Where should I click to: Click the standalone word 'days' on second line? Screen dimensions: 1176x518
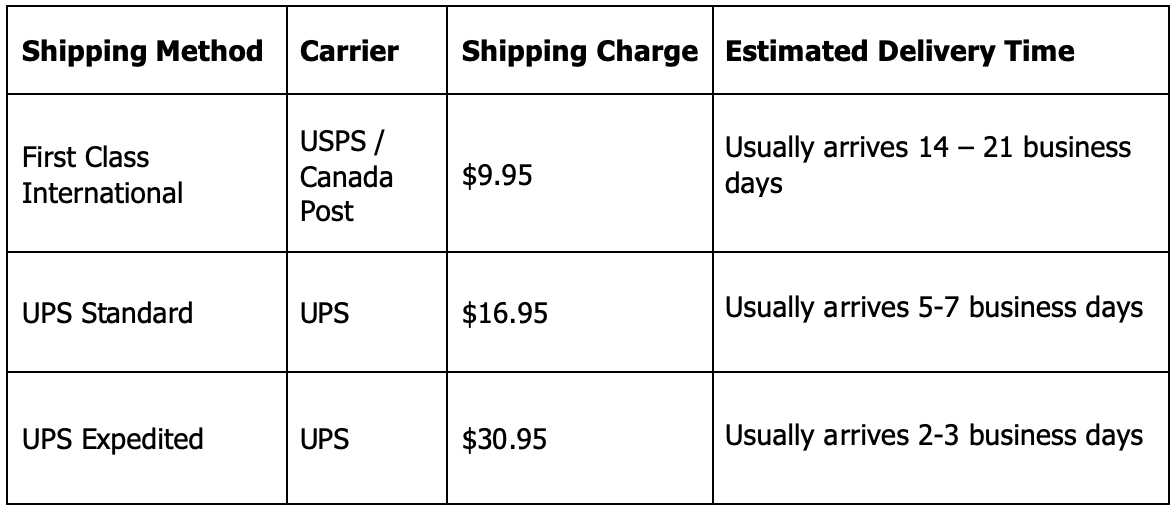coord(752,184)
